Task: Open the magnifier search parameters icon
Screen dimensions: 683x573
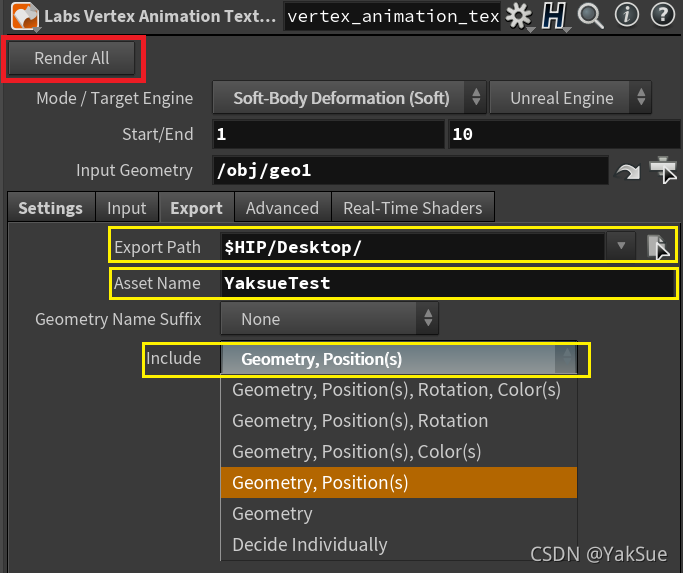Action: (590, 16)
